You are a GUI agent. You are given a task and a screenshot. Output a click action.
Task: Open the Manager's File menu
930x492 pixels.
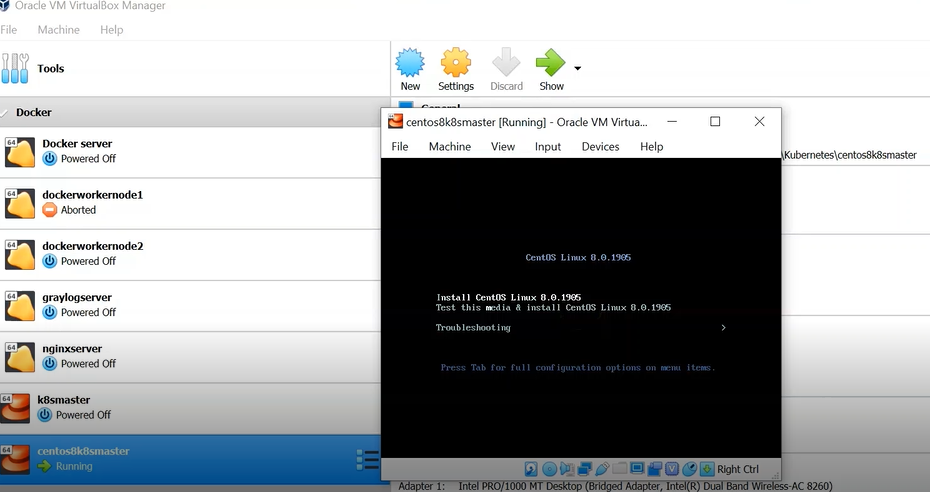click(x=8, y=30)
